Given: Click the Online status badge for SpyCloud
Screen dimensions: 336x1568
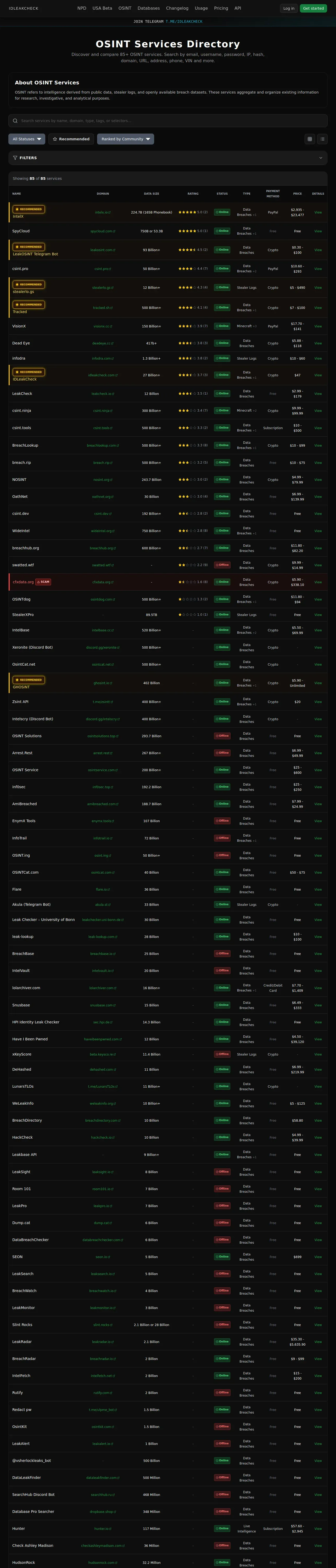Looking at the screenshot, I should pyautogui.click(x=222, y=231).
